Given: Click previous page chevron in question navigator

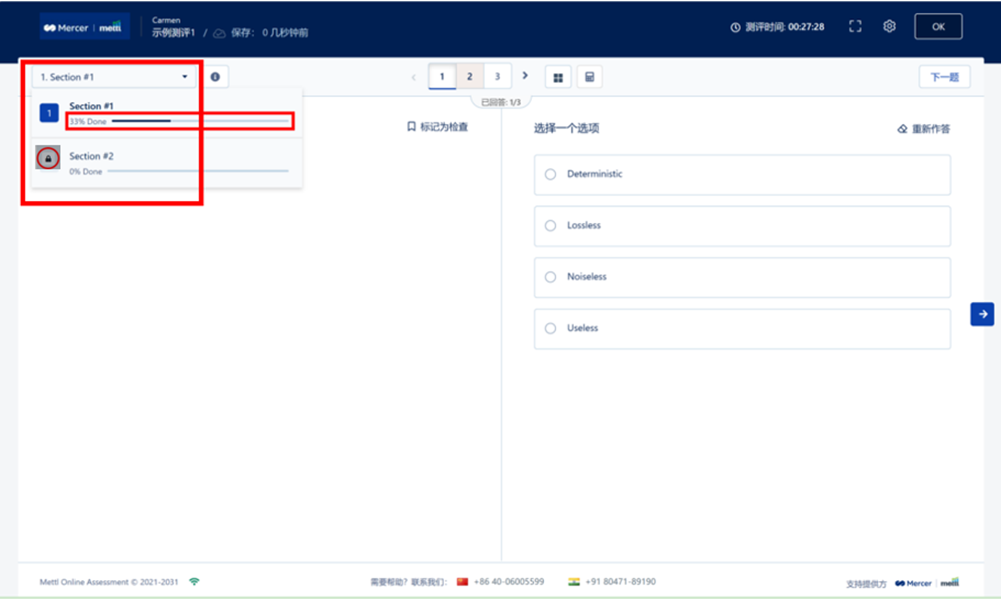Looking at the screenshot, I should (x=414, y=77).
